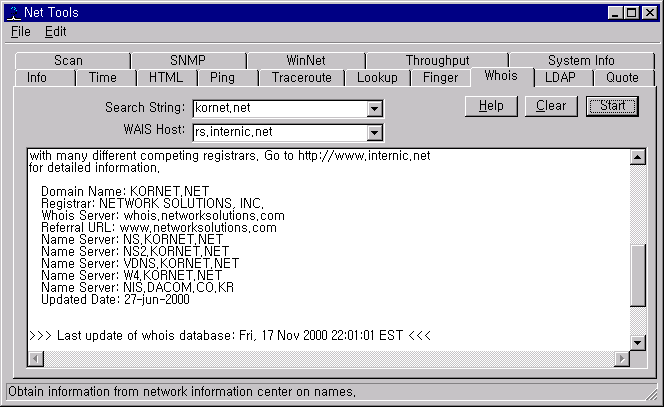The width and height of the screenshot is (664, 407).
Task: Click the 'for detailed information.' line
Action: (x=94, y=168)
